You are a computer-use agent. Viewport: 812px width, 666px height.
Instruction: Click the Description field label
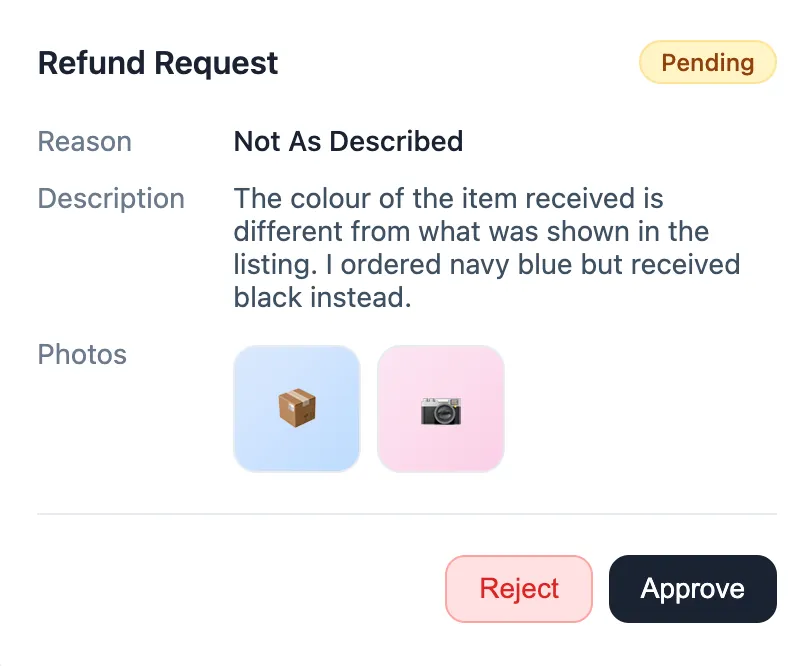click(111, 199)
